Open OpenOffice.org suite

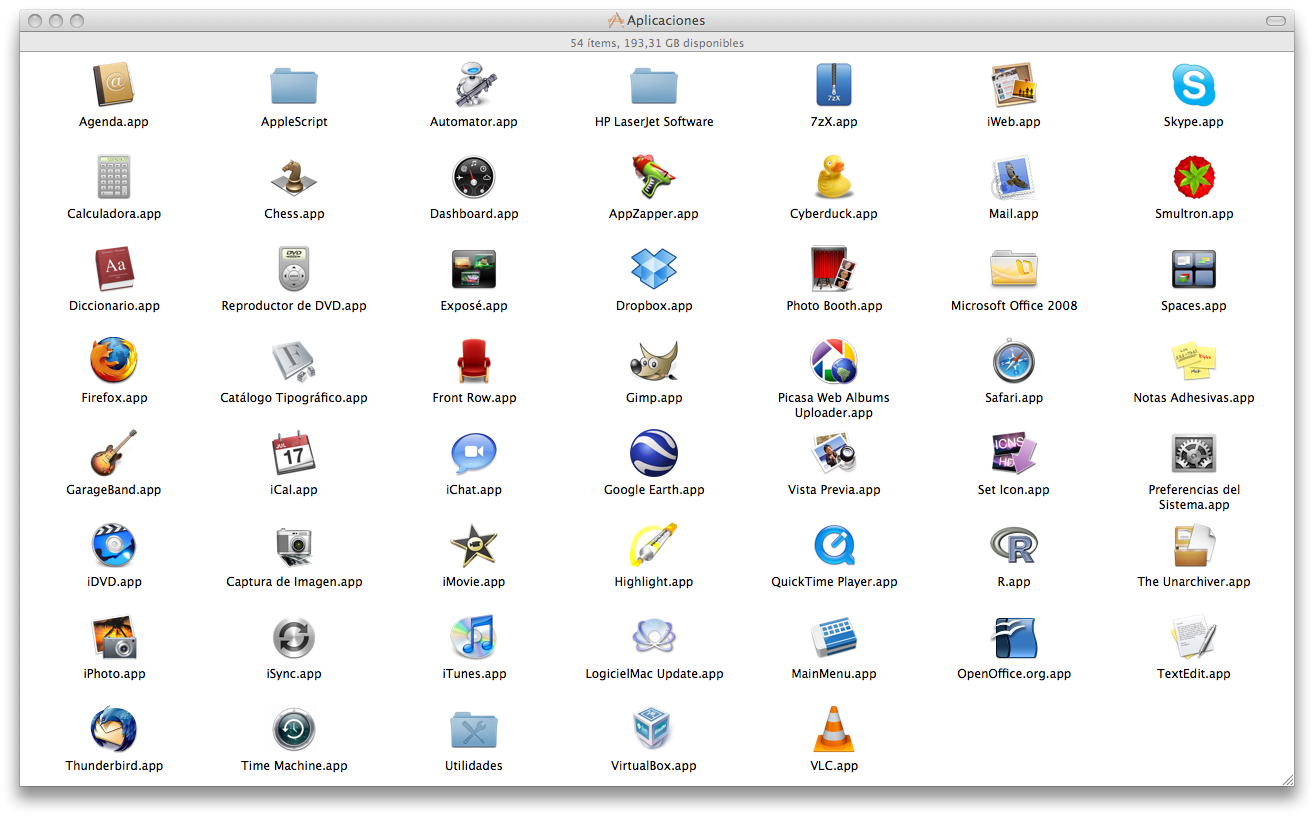pos(1013,637)
